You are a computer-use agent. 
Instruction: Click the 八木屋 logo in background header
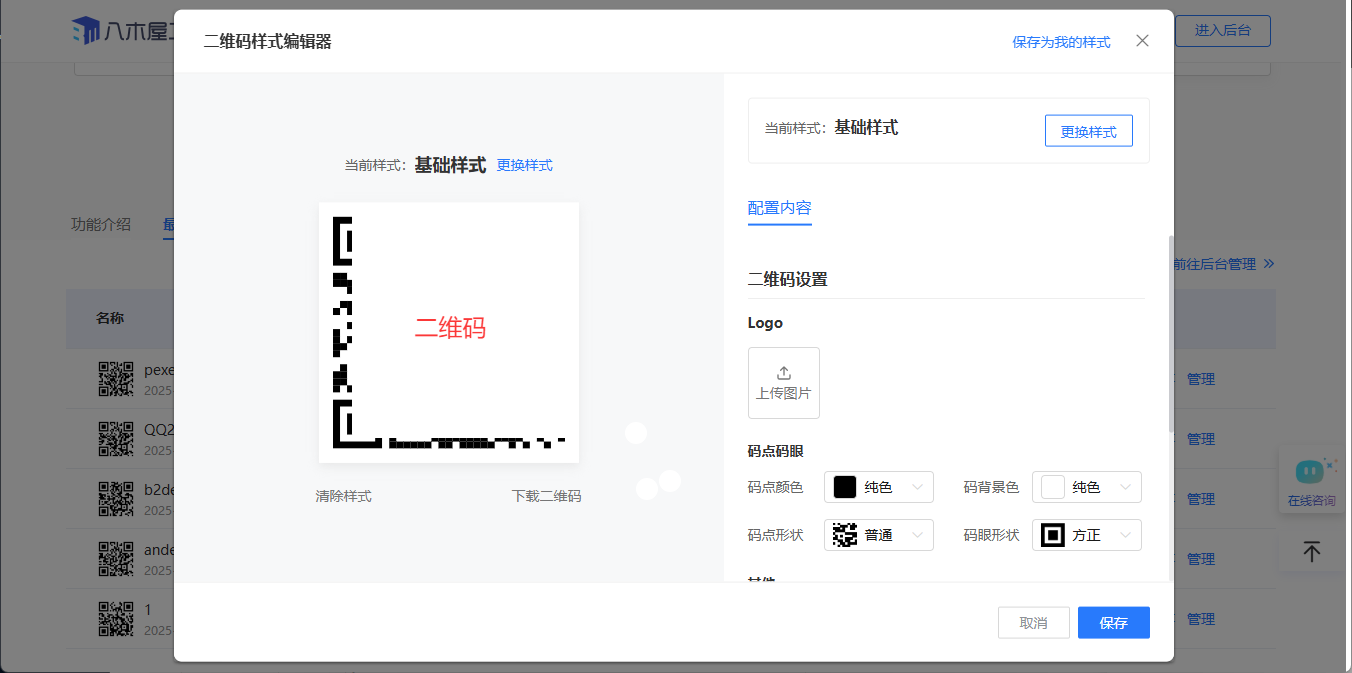(x=122, y=31)
